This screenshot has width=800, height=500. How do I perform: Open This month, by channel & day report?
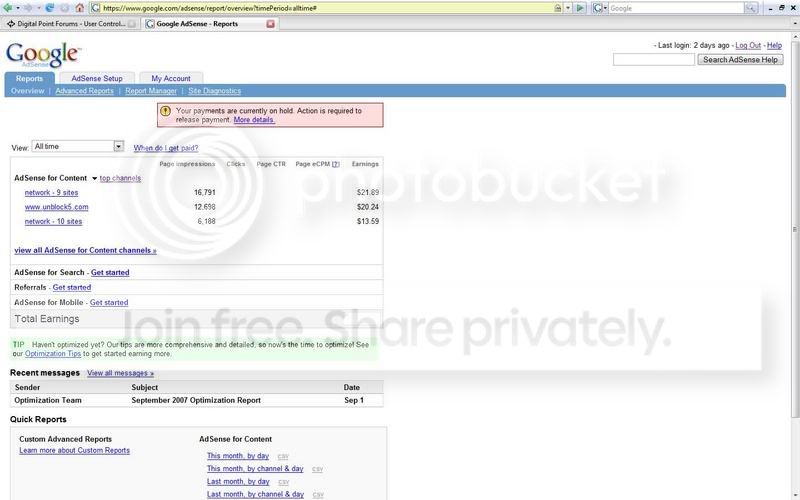click(255, 468)
